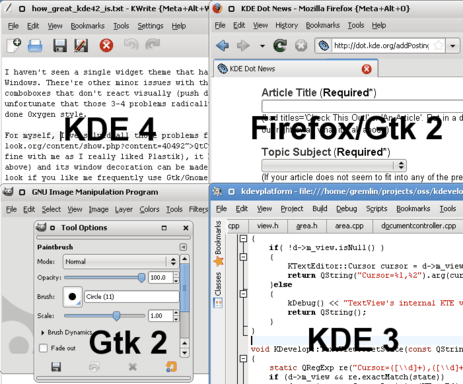Click the Bookmarks star icon in KDevelop sidebar
This screenshot has width=463, height=384.
click(218, 261)
